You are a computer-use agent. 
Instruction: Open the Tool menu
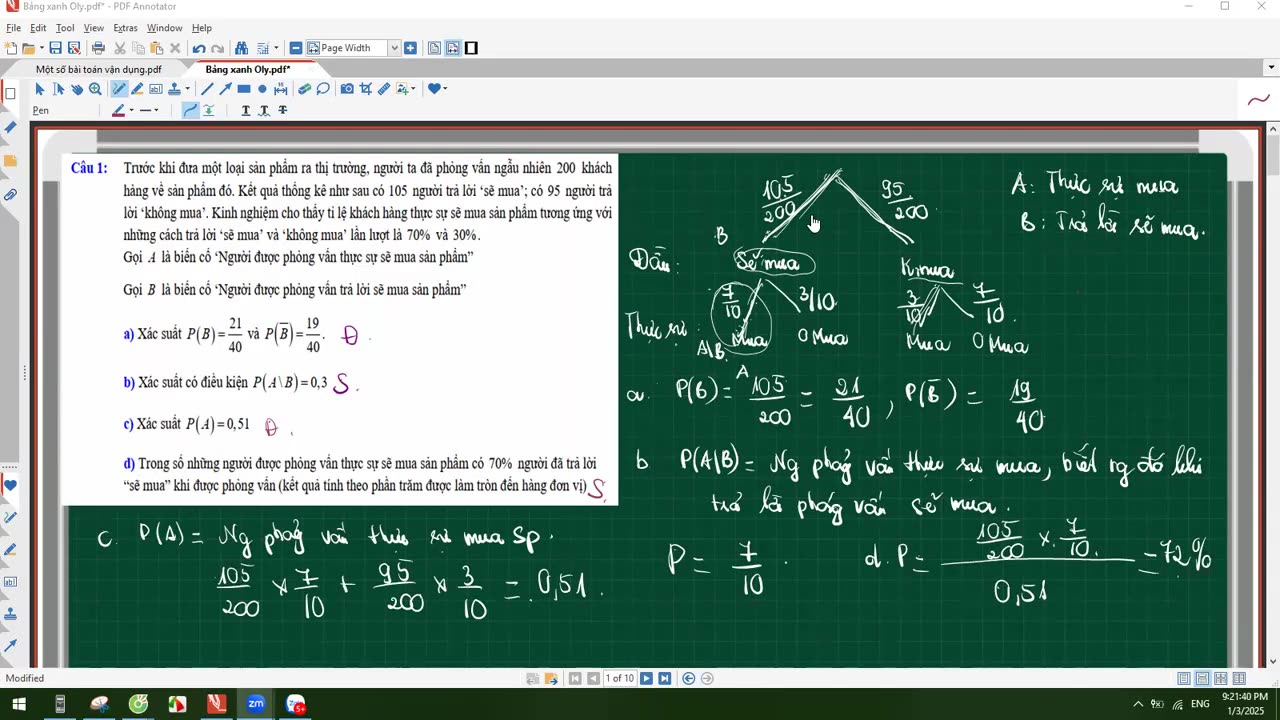pyautogui.click(x=65, y=28)
